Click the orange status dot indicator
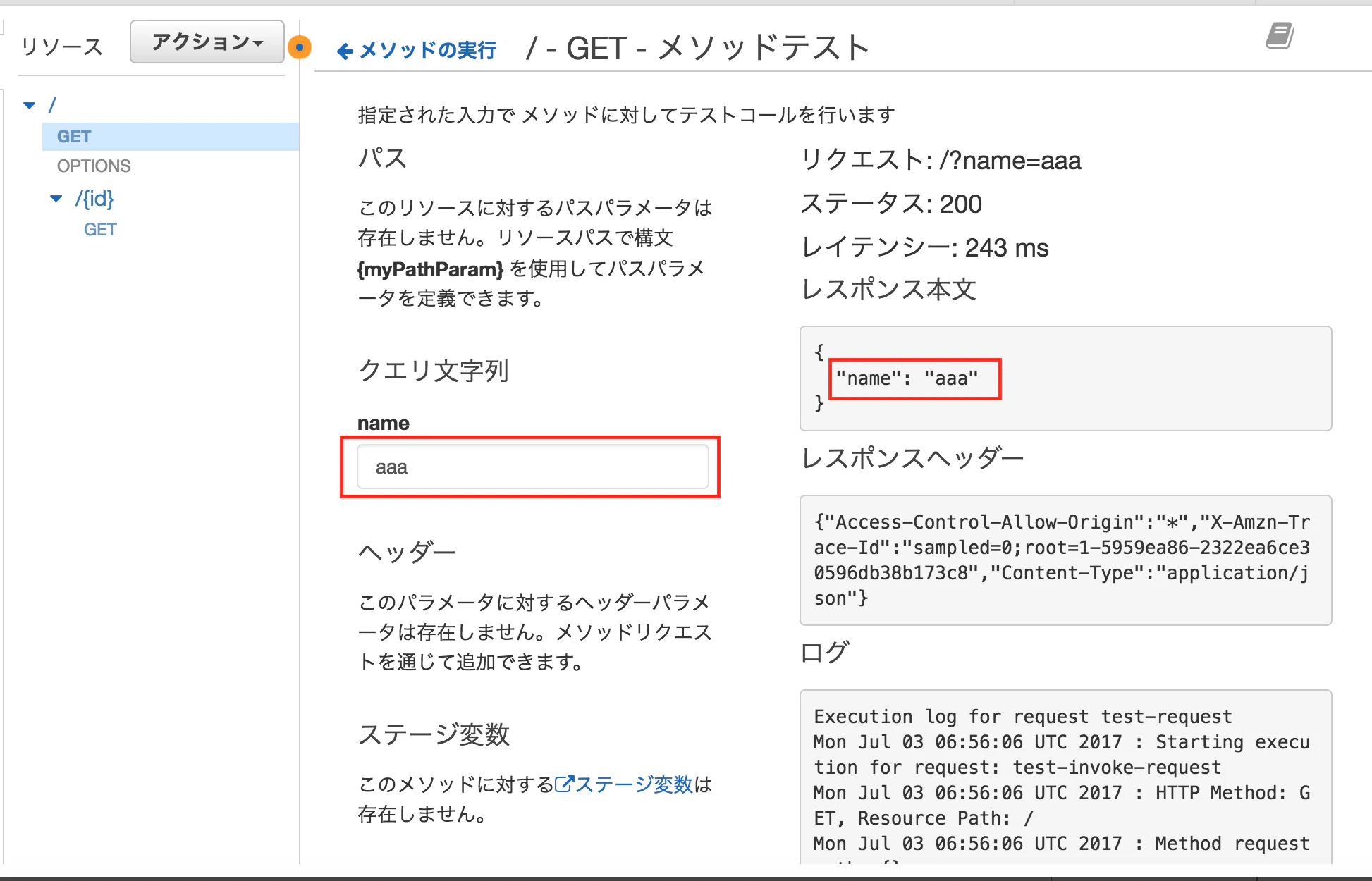This screenshot has height=881, width=1372. click(300, 47)
